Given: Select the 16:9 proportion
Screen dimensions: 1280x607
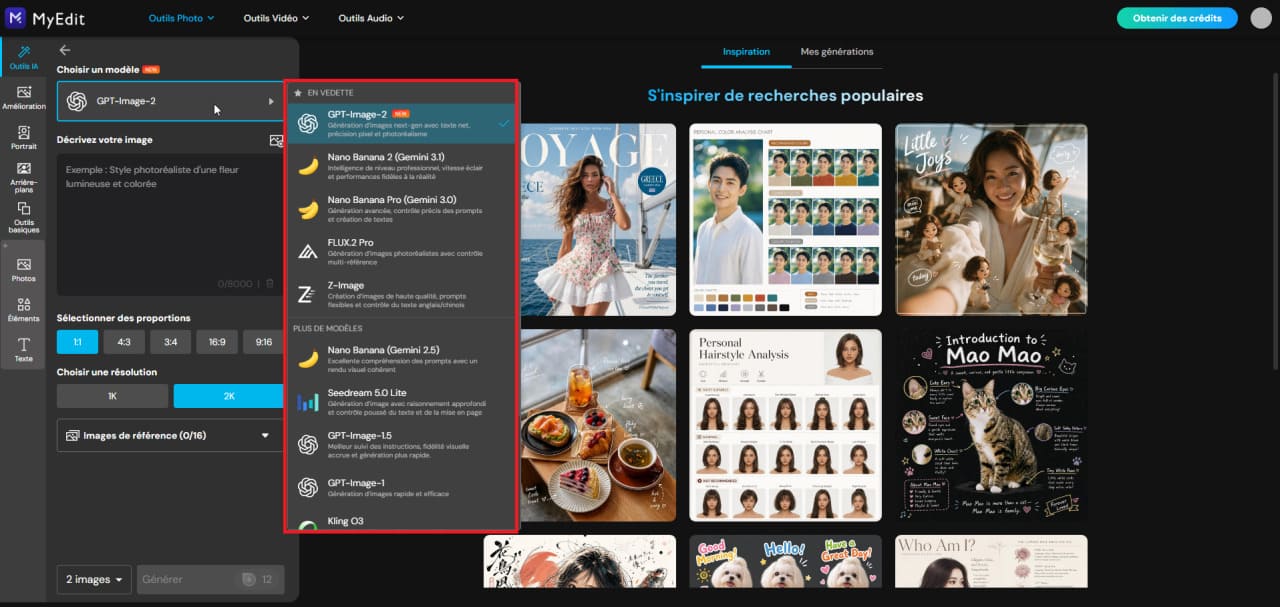Looking at the screenshot, I should [217, 342].
